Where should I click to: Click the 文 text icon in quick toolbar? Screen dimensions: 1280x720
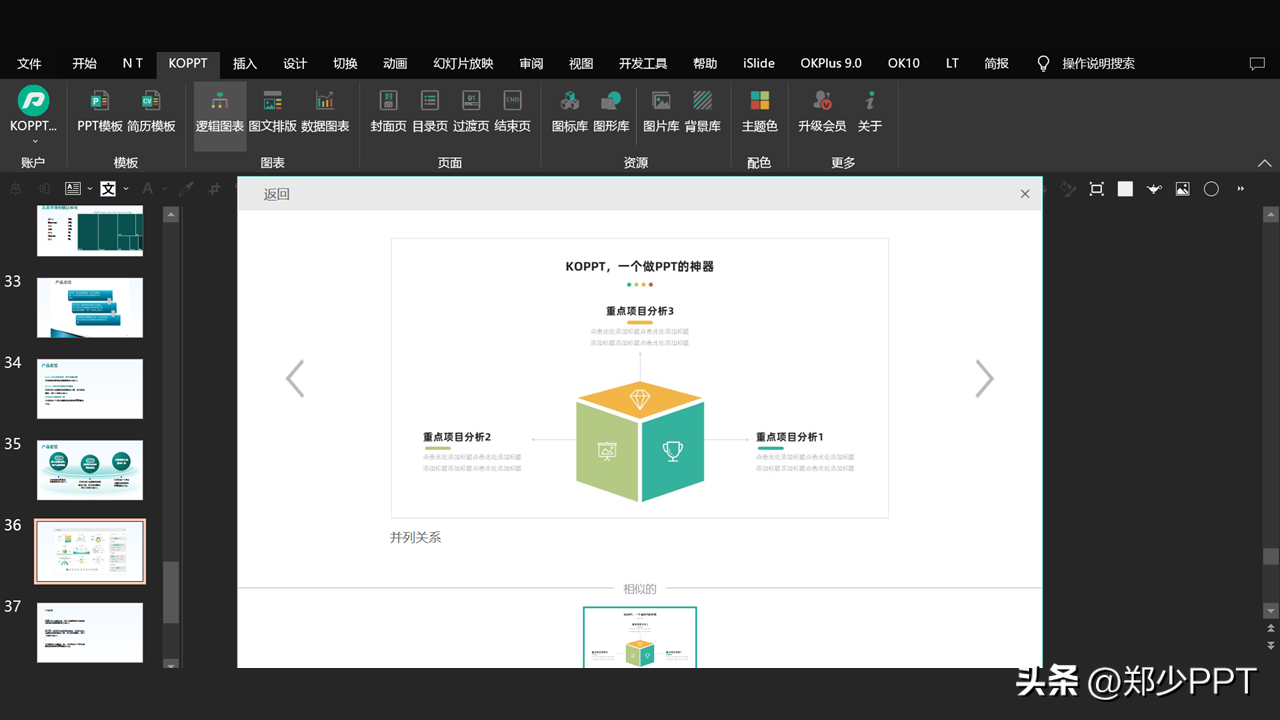pos(108,188)
